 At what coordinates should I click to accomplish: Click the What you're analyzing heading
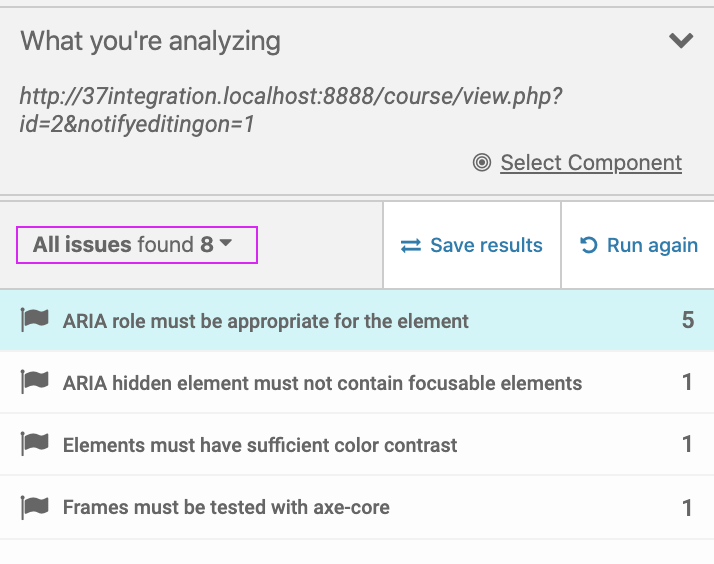point(150,41)
